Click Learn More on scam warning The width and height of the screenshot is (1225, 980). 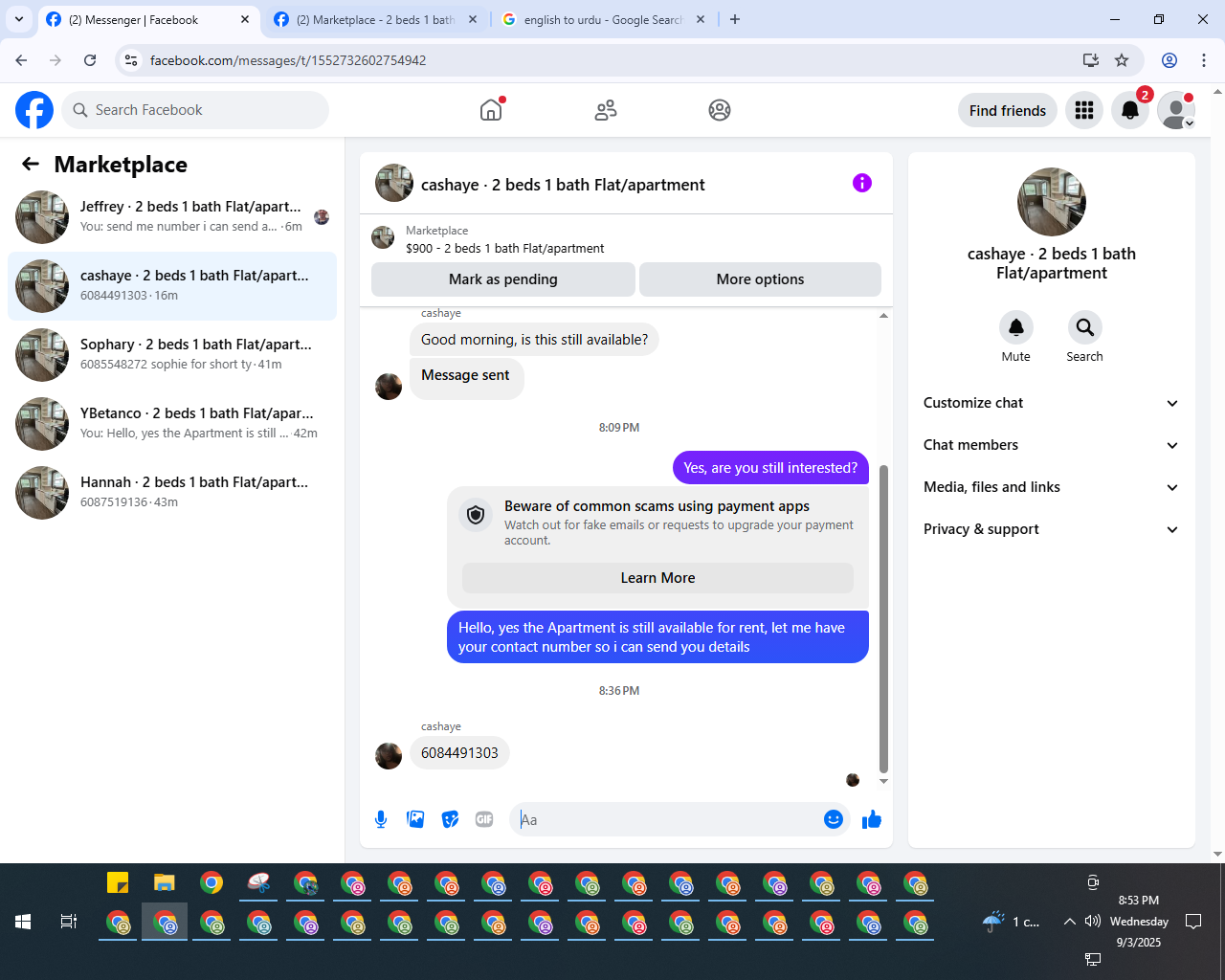pyautogui.click(x=657, y=578)
